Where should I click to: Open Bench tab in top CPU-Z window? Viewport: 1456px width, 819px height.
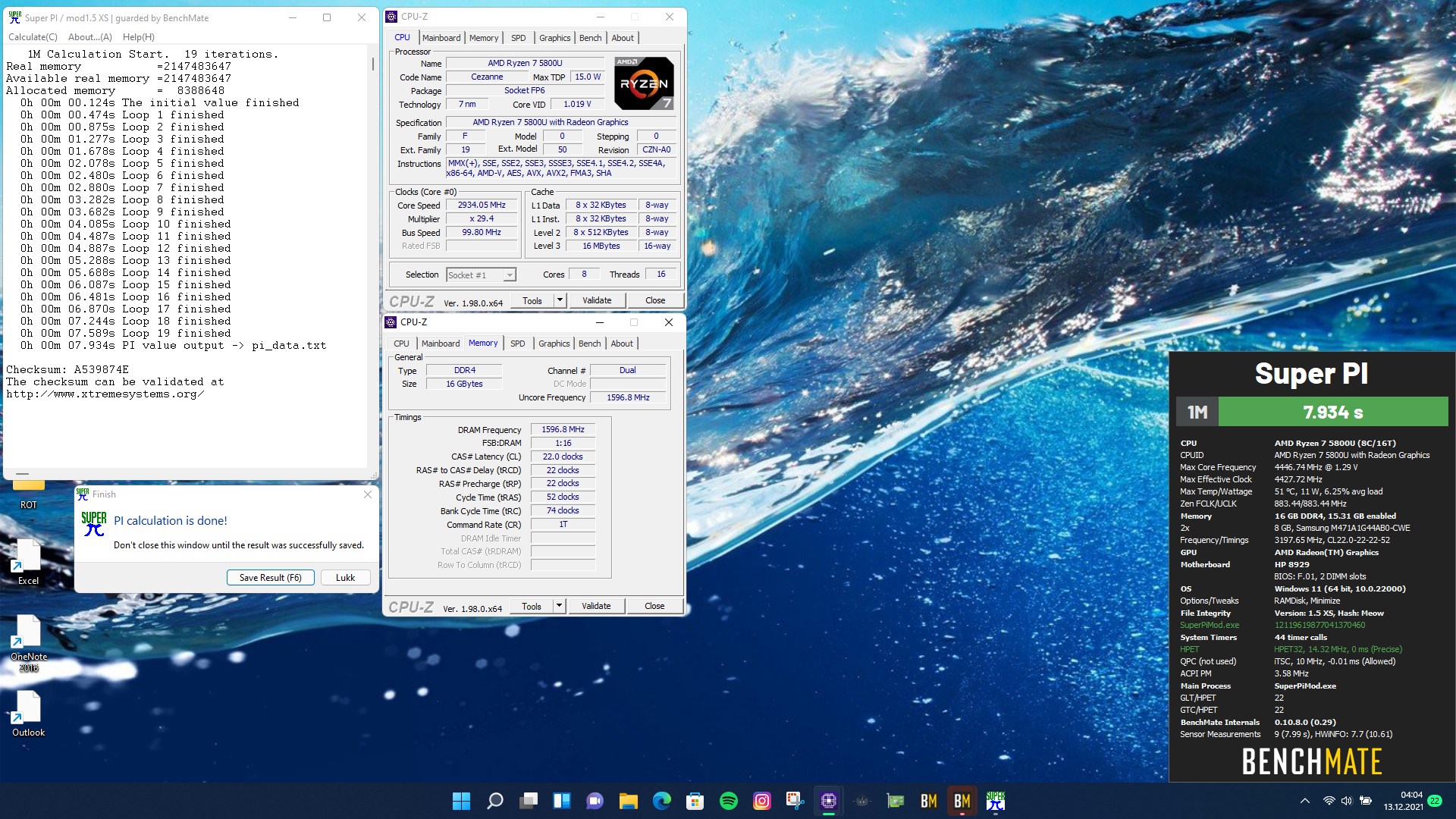click(590, 38)
